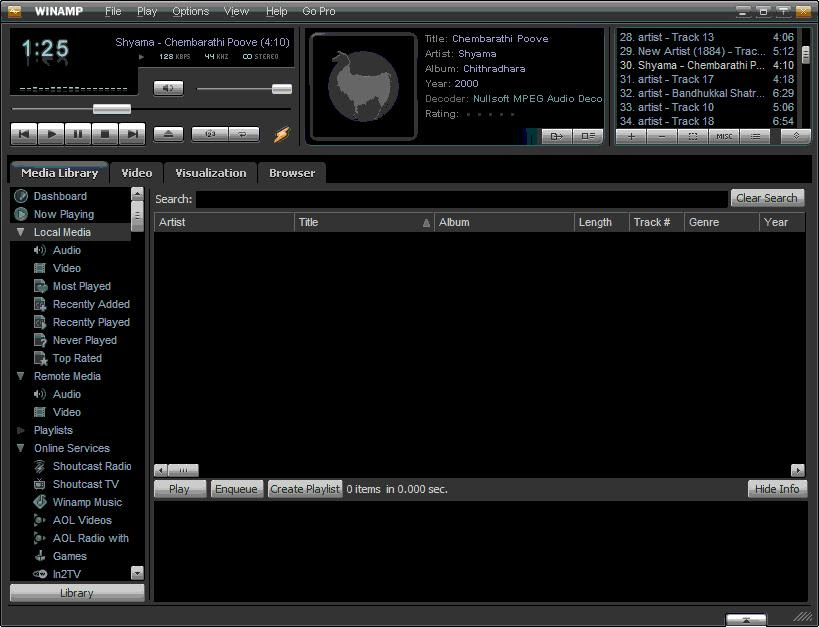Viewport: 819px width, 627px height.
Task: Select playlist entry 28 artist - Track 13
Action: tap(707, 37)
